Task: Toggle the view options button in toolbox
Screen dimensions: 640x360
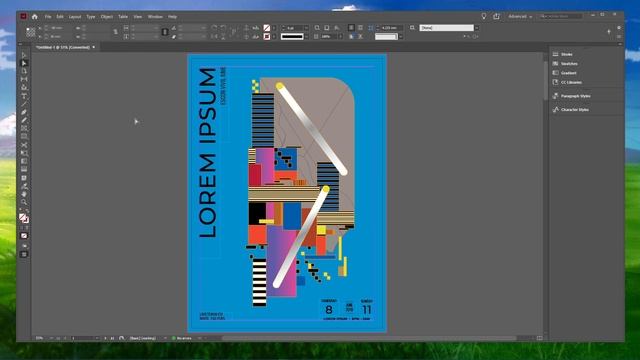Action: click(x=24, y=246)
